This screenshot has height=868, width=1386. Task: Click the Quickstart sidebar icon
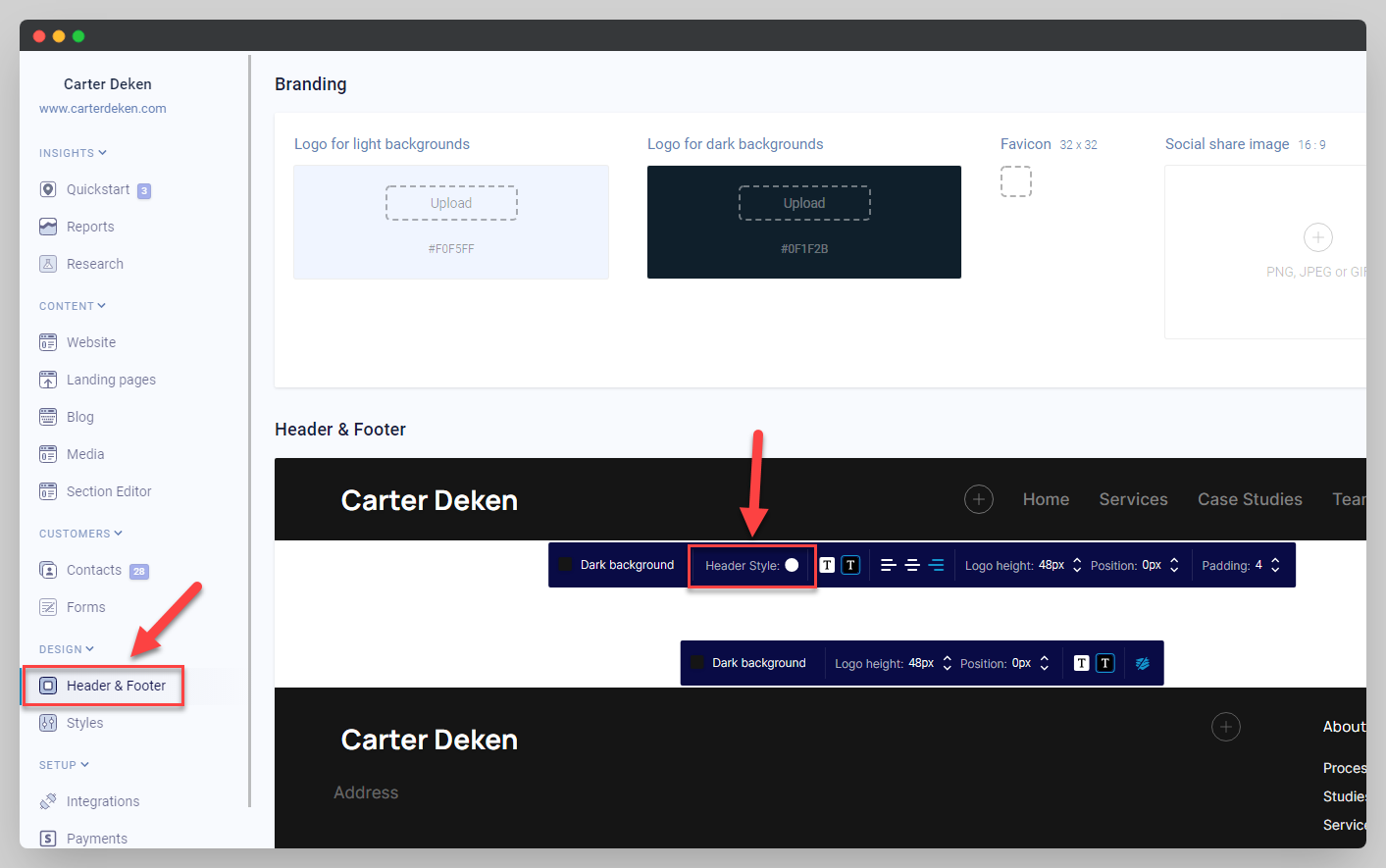[x=48, y=189]
